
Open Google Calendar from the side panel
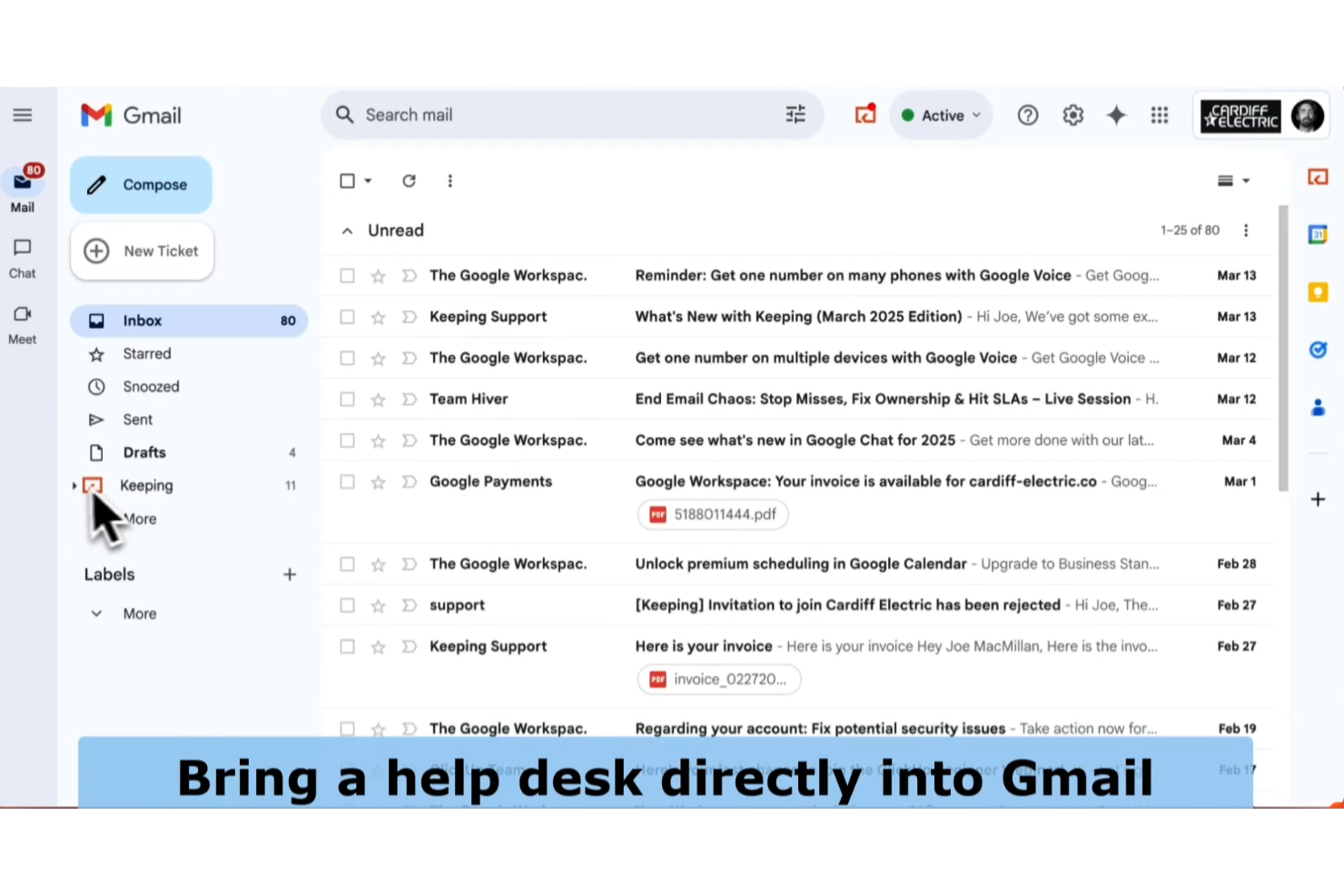(x=1318, y=234)
